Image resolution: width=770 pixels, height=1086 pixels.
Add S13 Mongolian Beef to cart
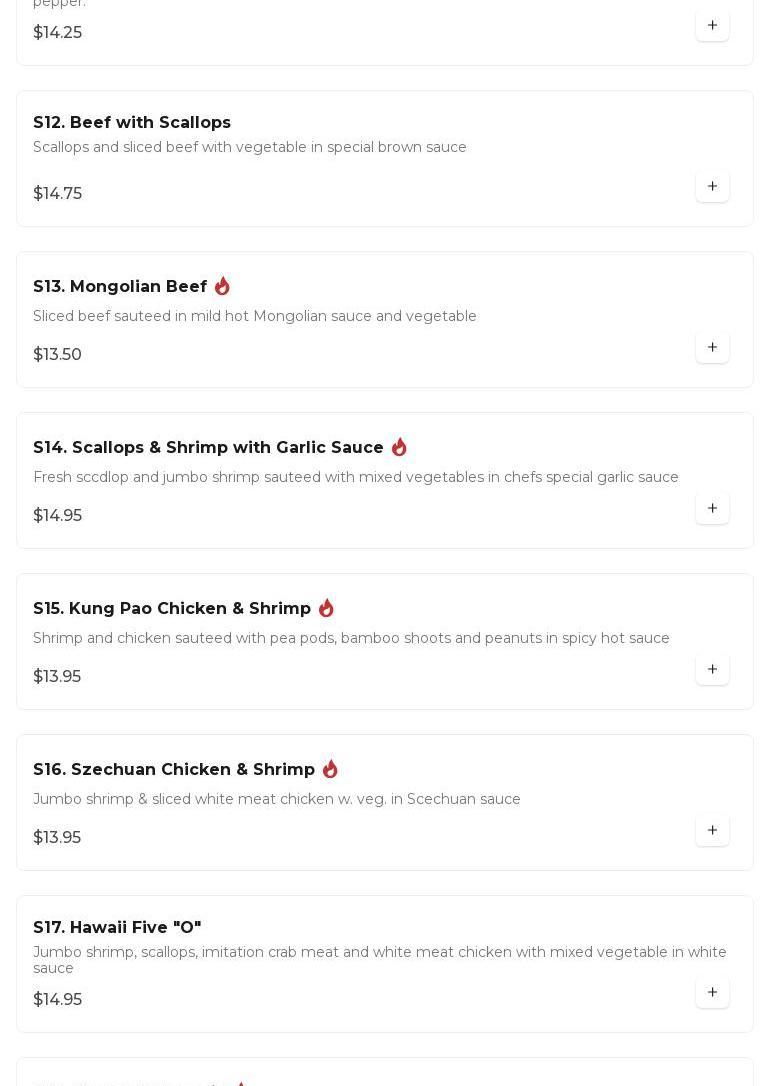(712, 348)
